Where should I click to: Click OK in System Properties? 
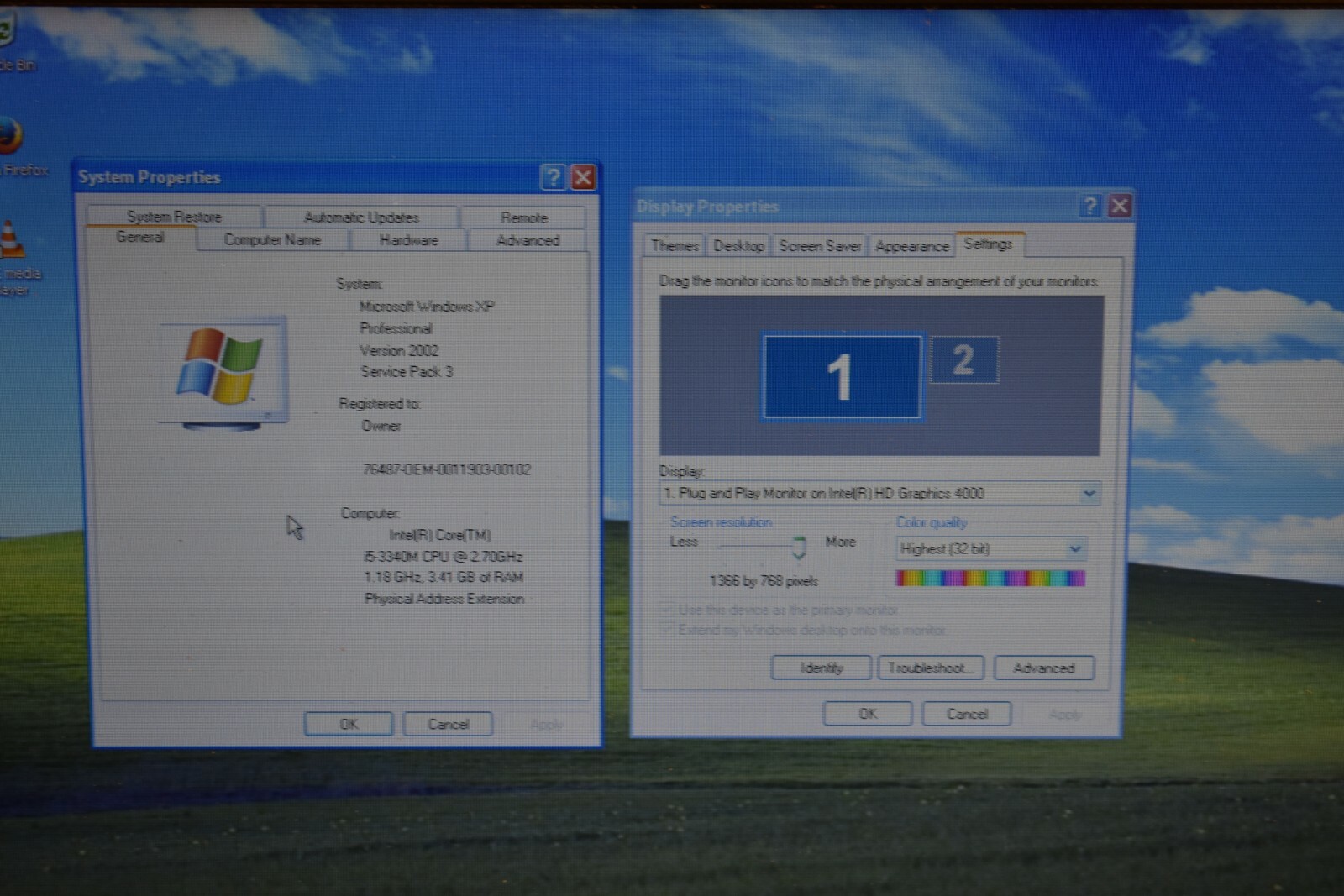pos(349,724)
